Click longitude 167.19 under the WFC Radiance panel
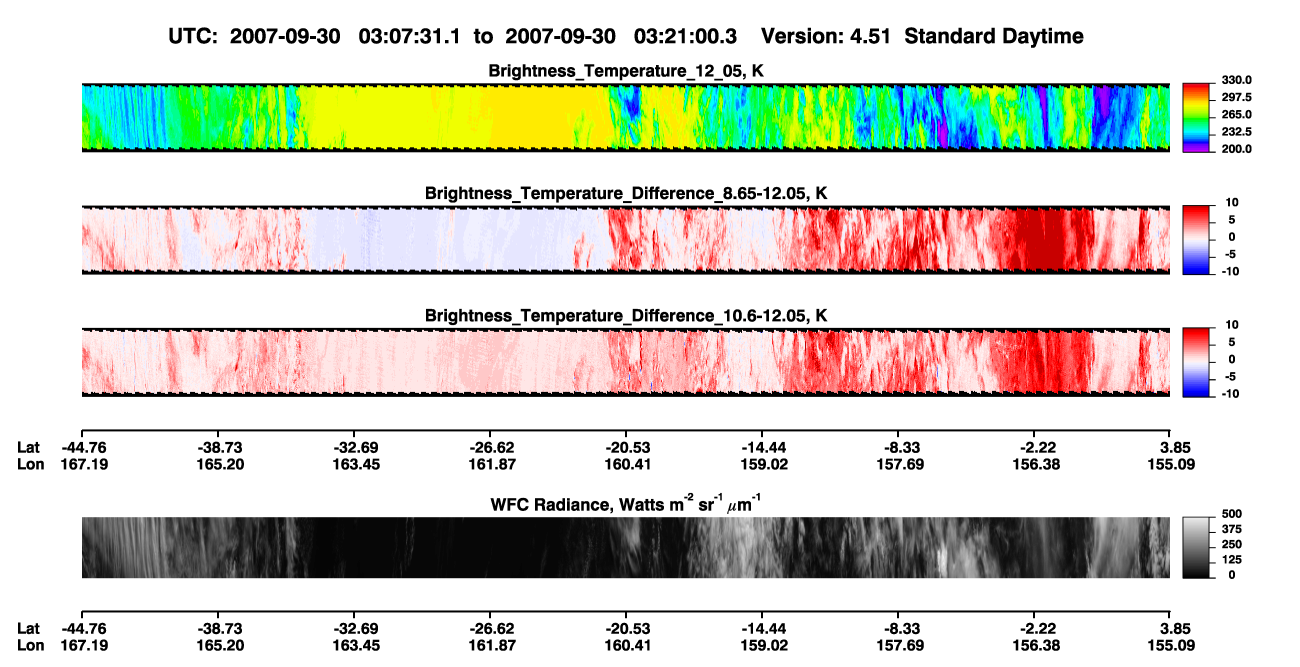 click(x=85, y=645)
